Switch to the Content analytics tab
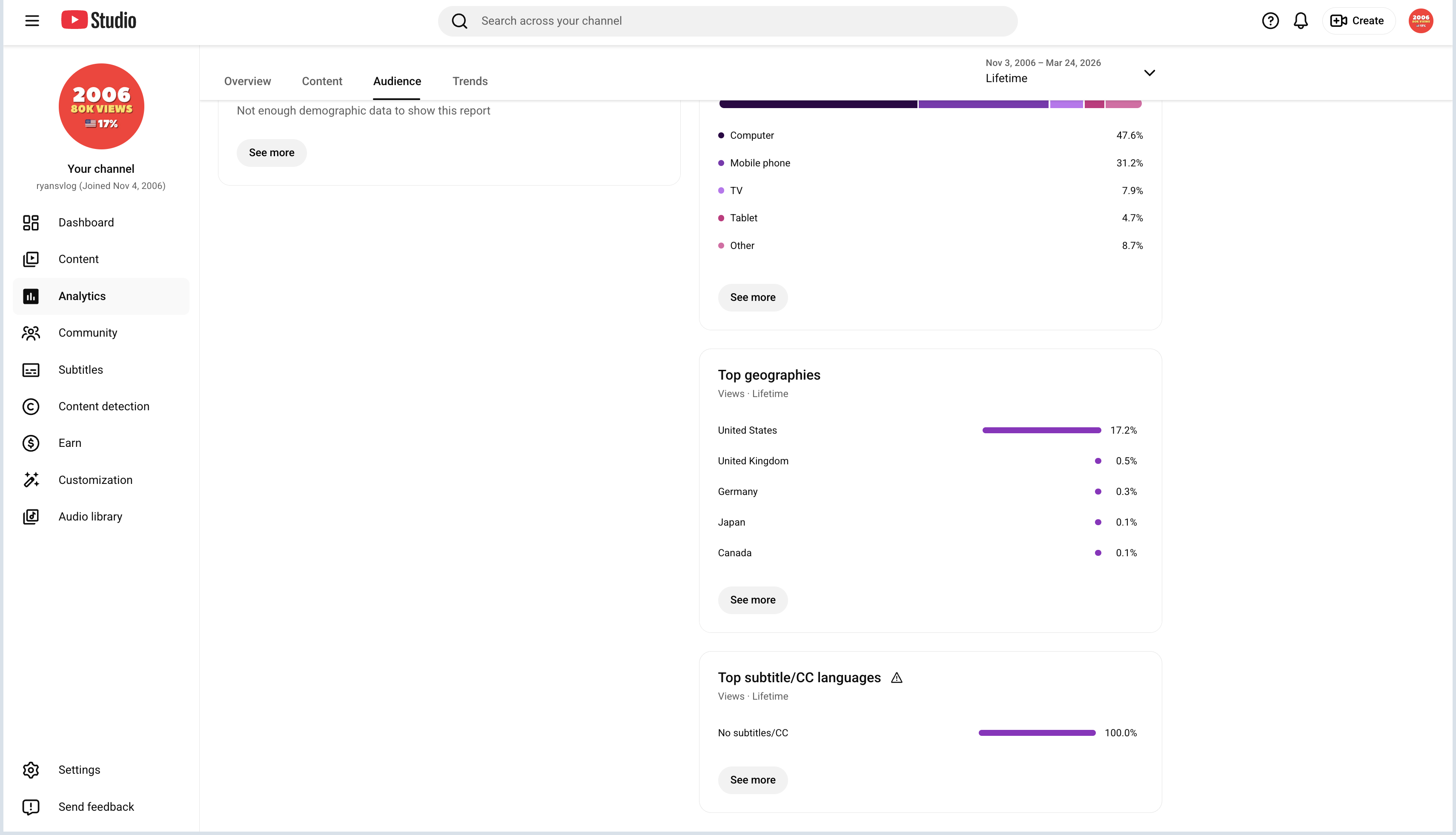 [322, 81]
